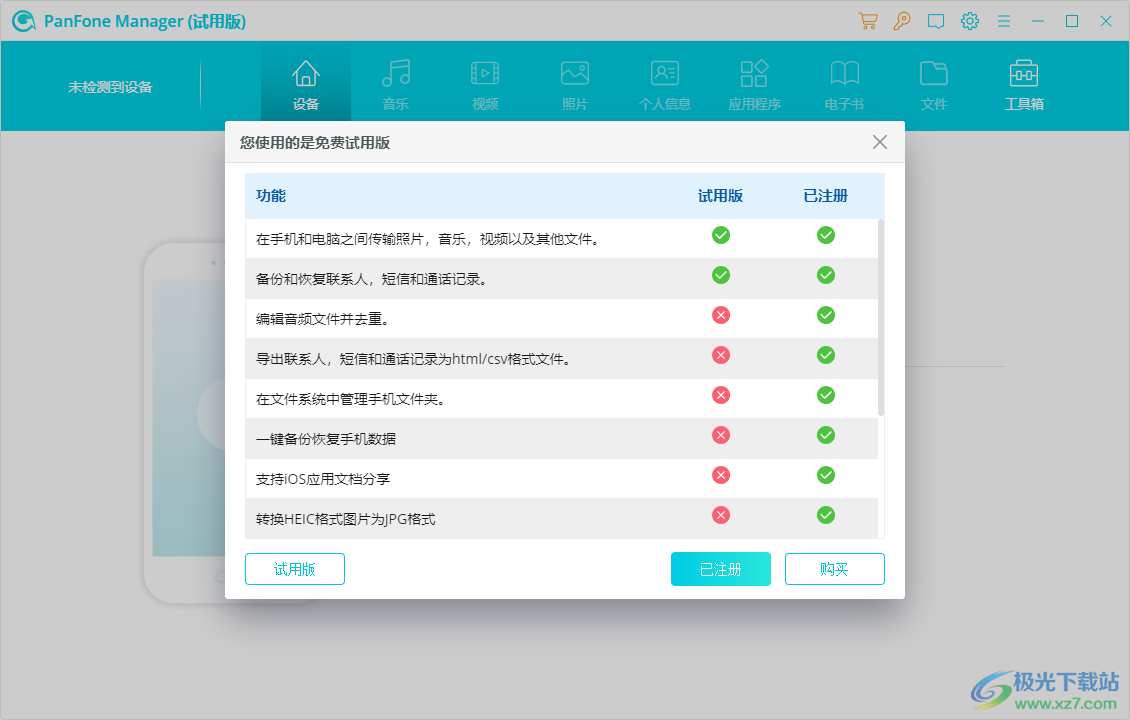Click trial red cross for 一键备份恢复 row
This screenshot has height=720, width=1130.
tap(721, 435)
